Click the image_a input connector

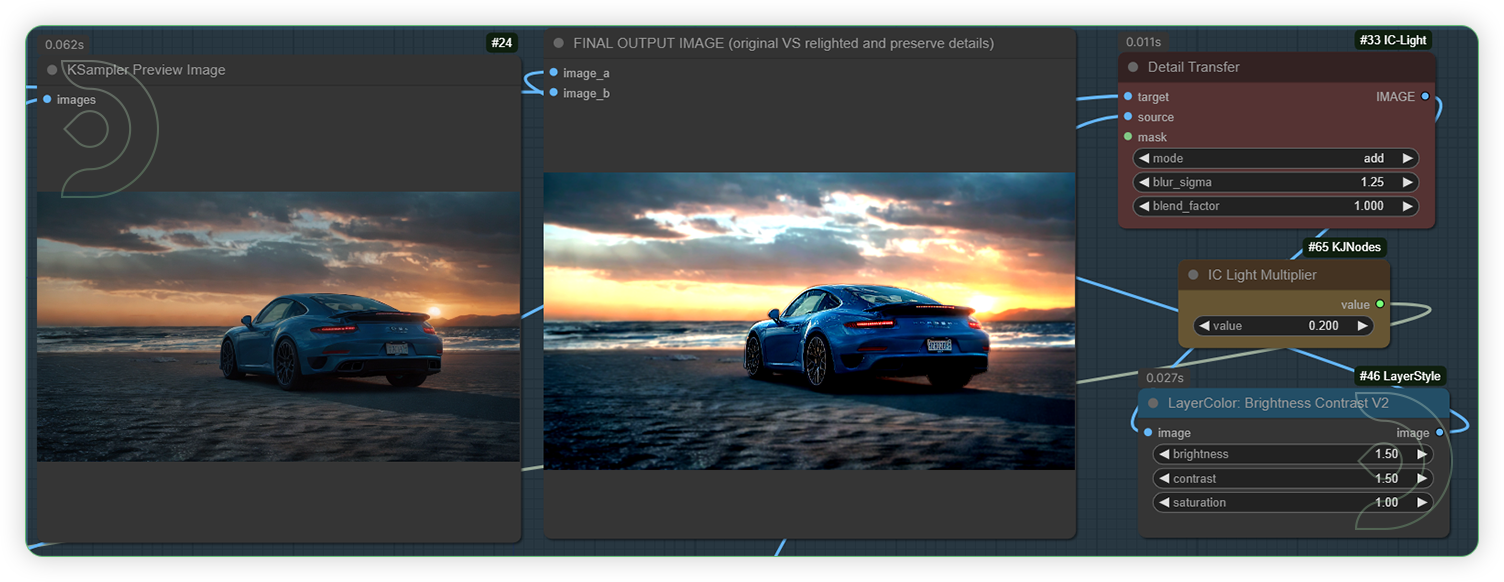tap(554, 73)
